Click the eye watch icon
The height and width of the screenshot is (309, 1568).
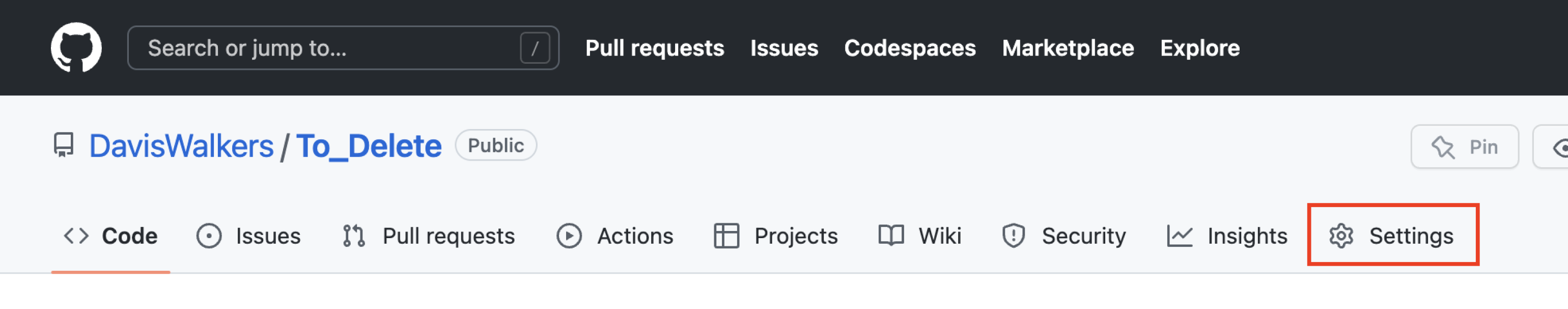click(1559, 147)
